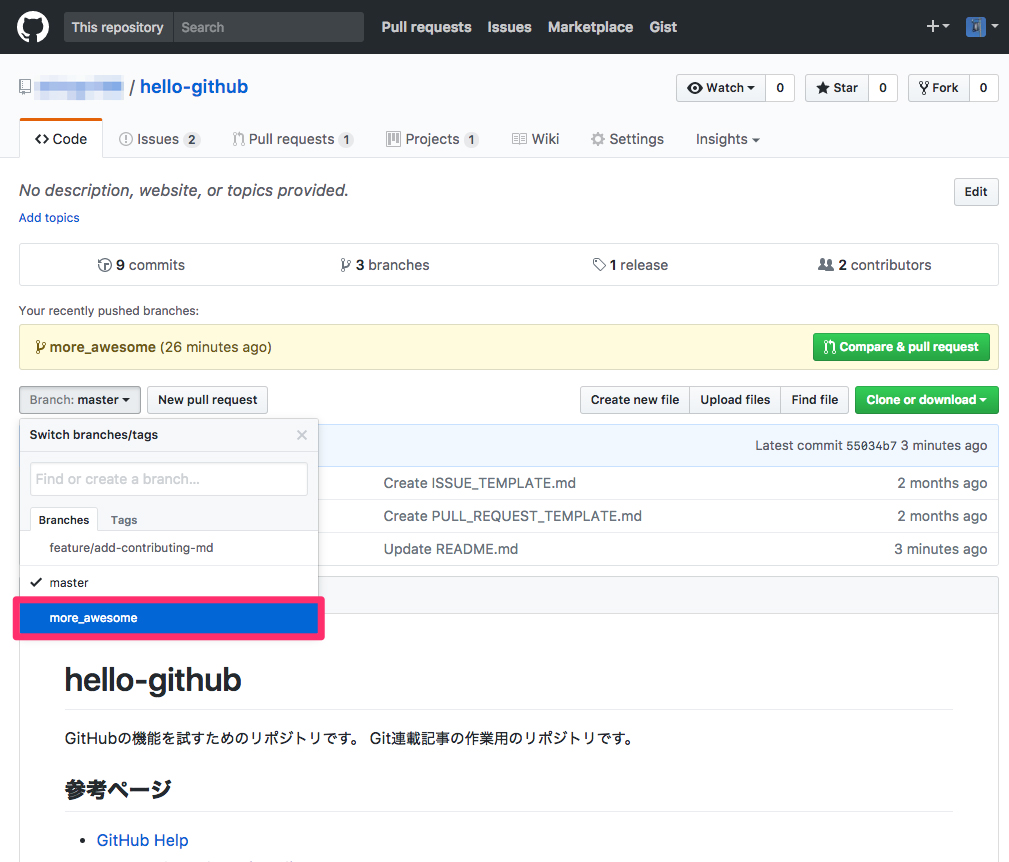
Task: Switch to the Tags tab in the branch switcher
Action: 123,519
